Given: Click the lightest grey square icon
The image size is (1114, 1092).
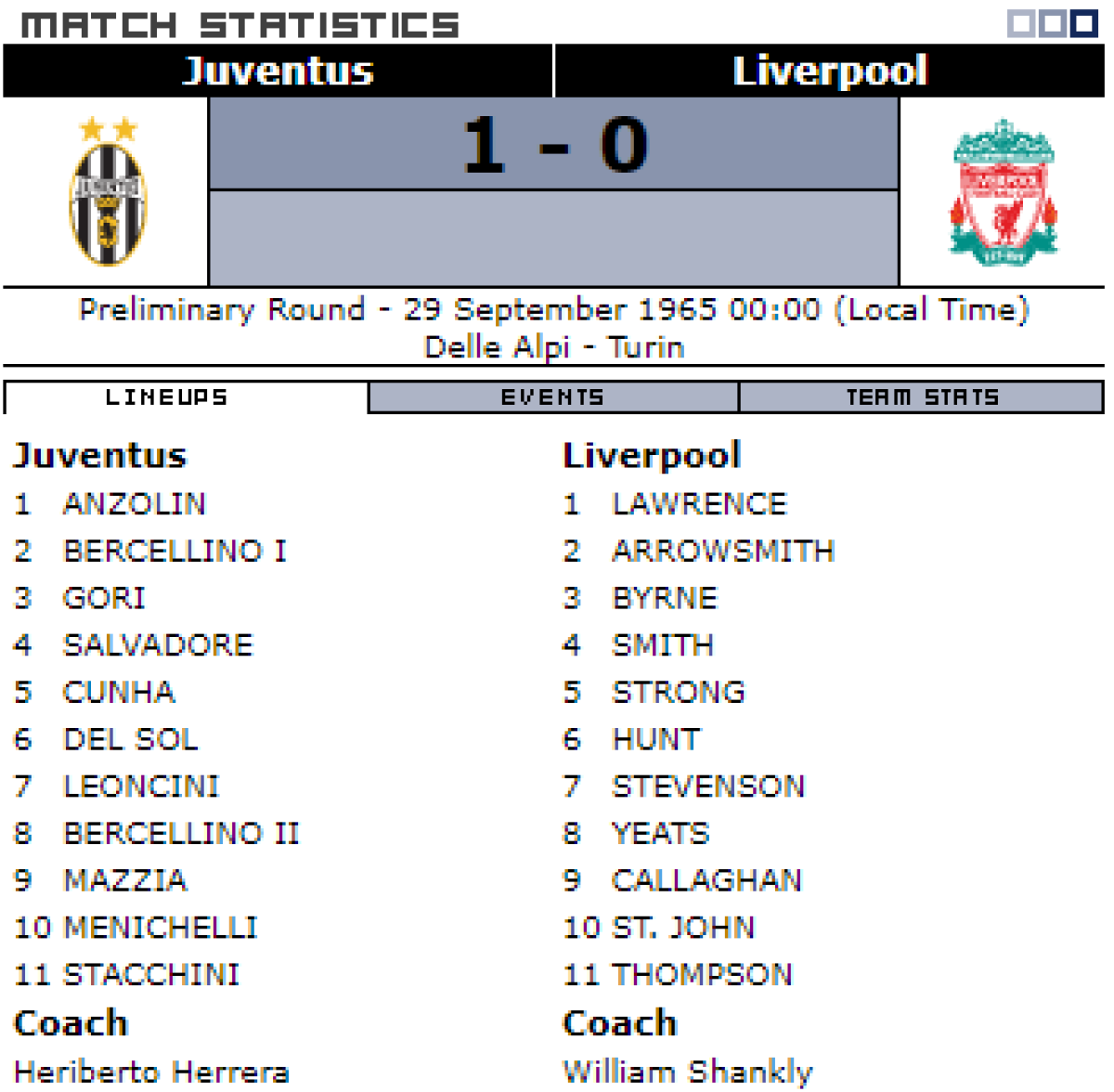Looking at the screenshot, I should pos(1021,23).
